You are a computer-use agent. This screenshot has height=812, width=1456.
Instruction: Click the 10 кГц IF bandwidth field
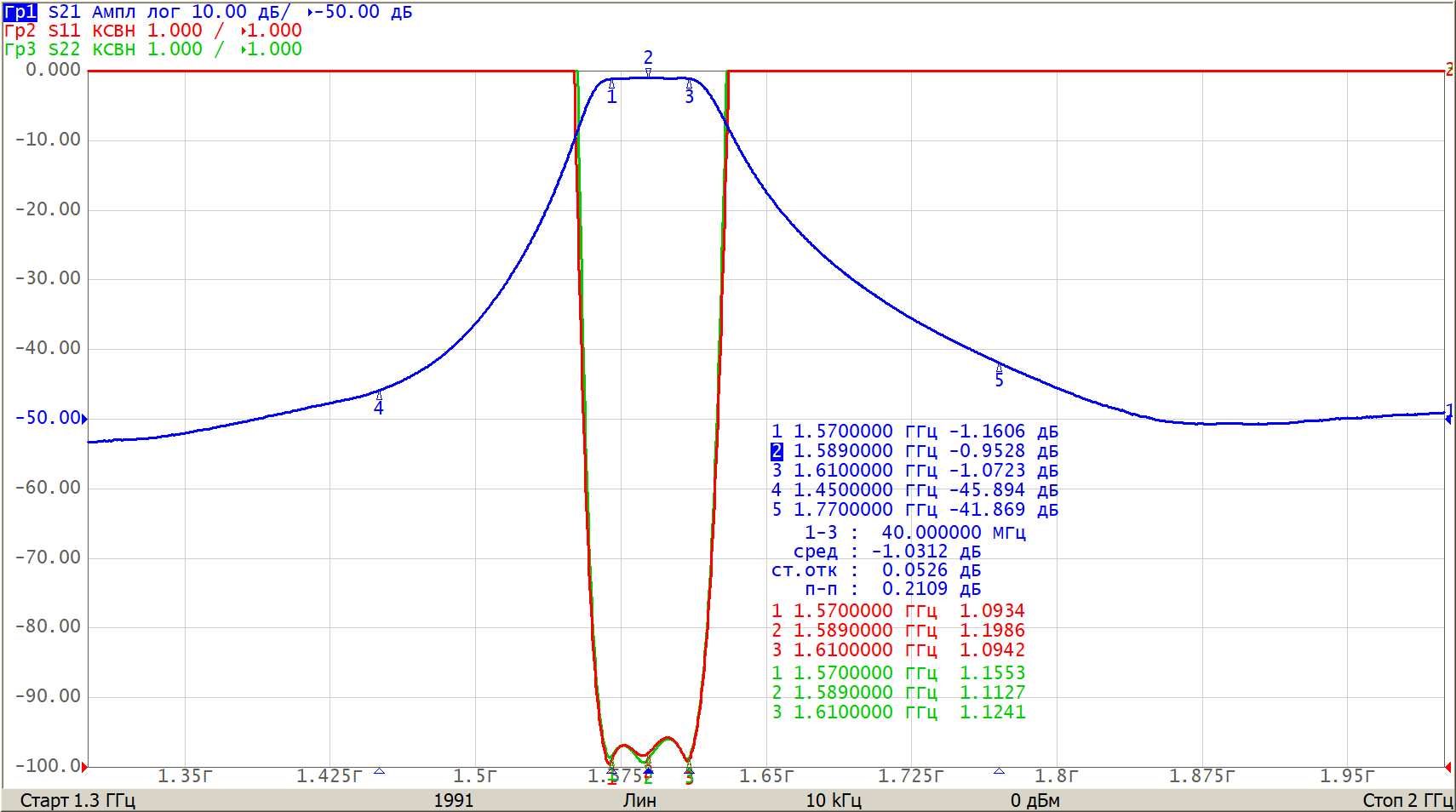pyautogui.click(x=833, y=800)
